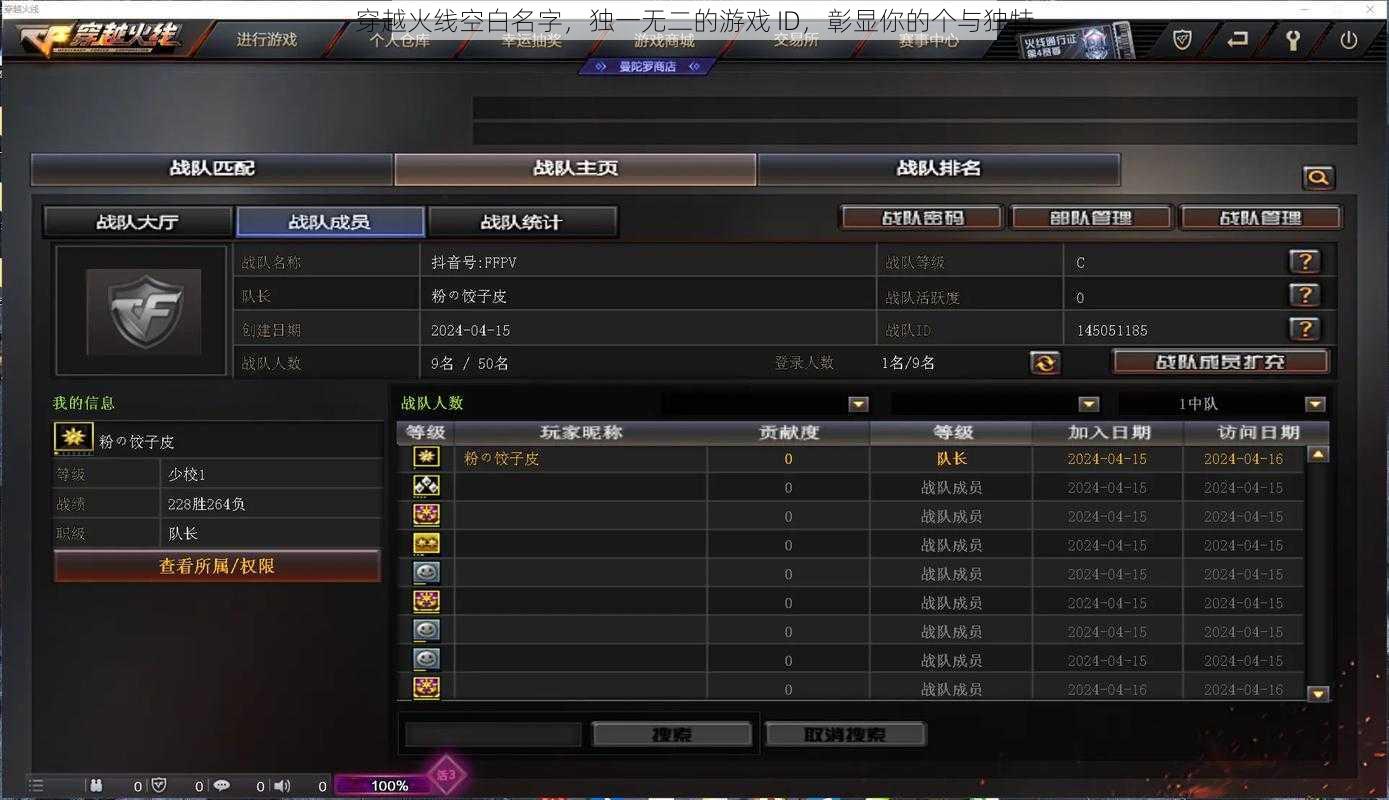
Task: Expand the 1中队 squad dropdown
Action: pyautogui.click(x=1315, y=404)
